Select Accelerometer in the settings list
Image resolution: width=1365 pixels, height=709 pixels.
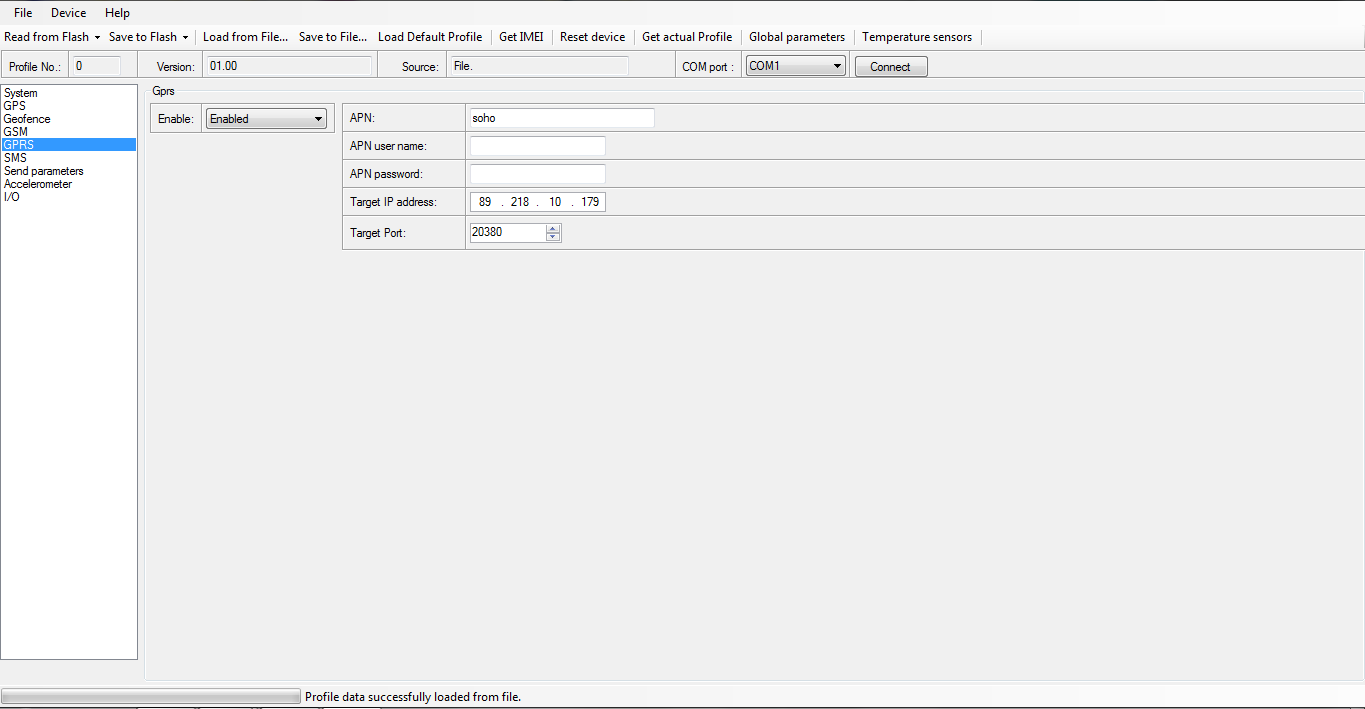pos(38,184)
